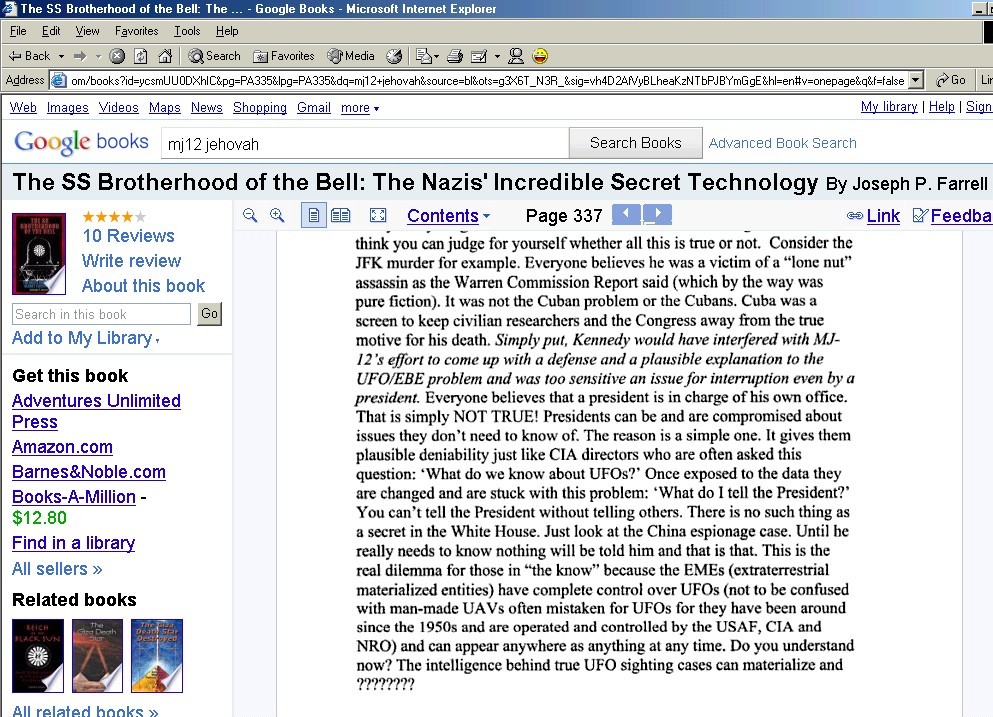Open the Edit menu
This screenshot has width=993, height=717.
coord(51,31)
